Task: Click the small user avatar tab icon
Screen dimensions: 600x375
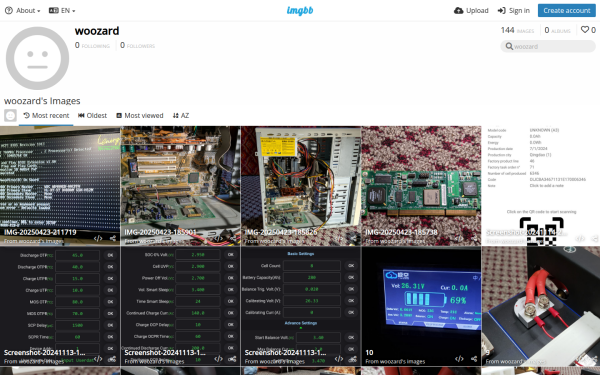Action: [x=10, y=115]
